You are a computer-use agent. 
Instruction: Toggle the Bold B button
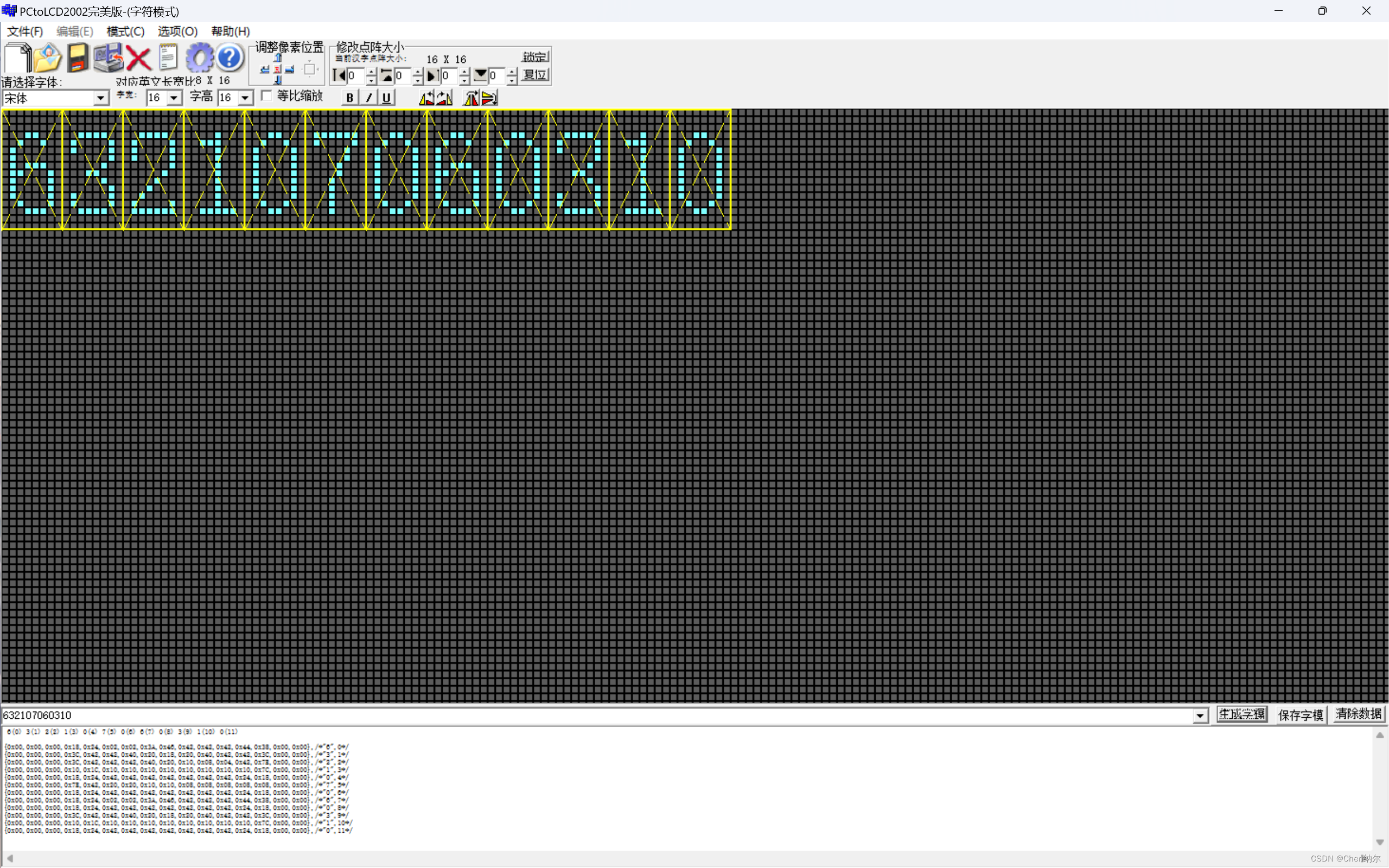pyautogui.click(x=349, y=98)
